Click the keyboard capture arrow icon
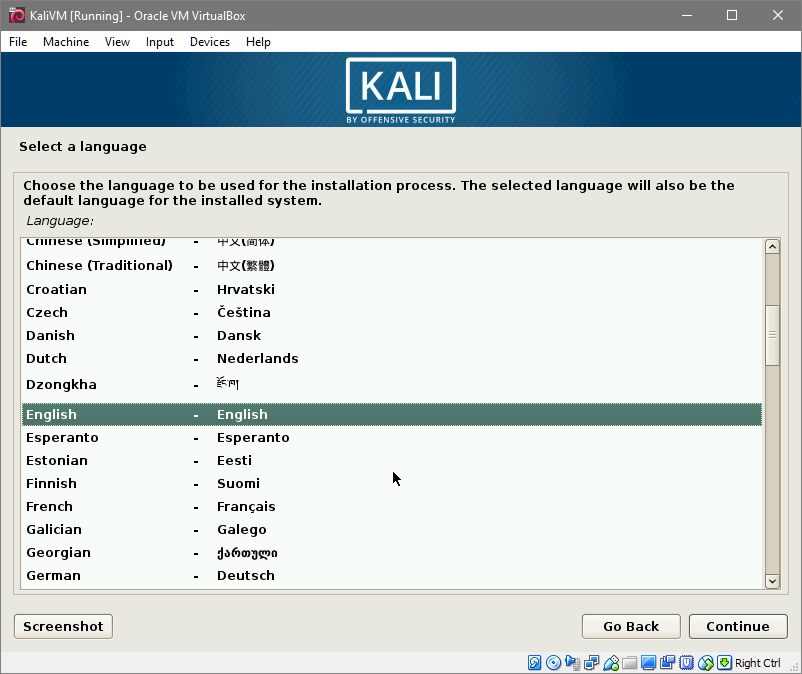This screenshot has height=674, width=802. click(724, 663)
